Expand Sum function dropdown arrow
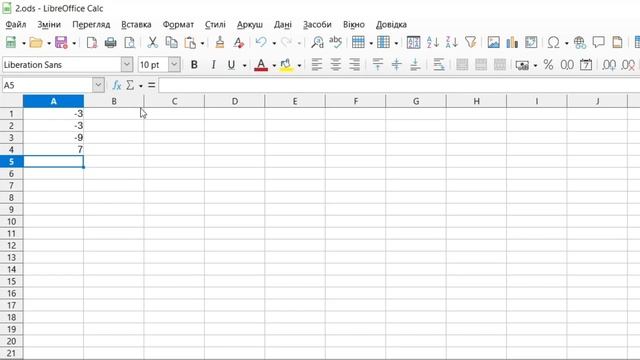 coord(141,86)
